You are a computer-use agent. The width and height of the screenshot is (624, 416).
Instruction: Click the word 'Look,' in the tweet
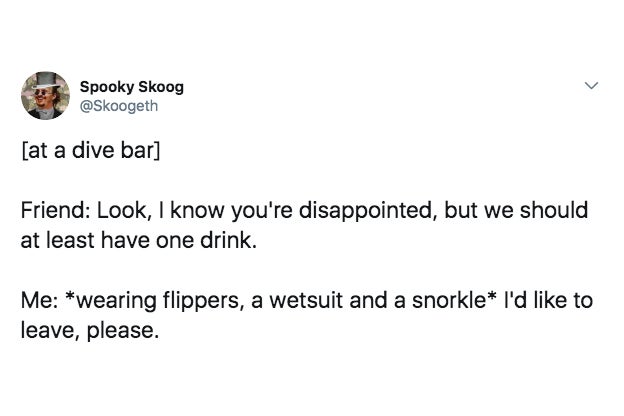(124, 211)
